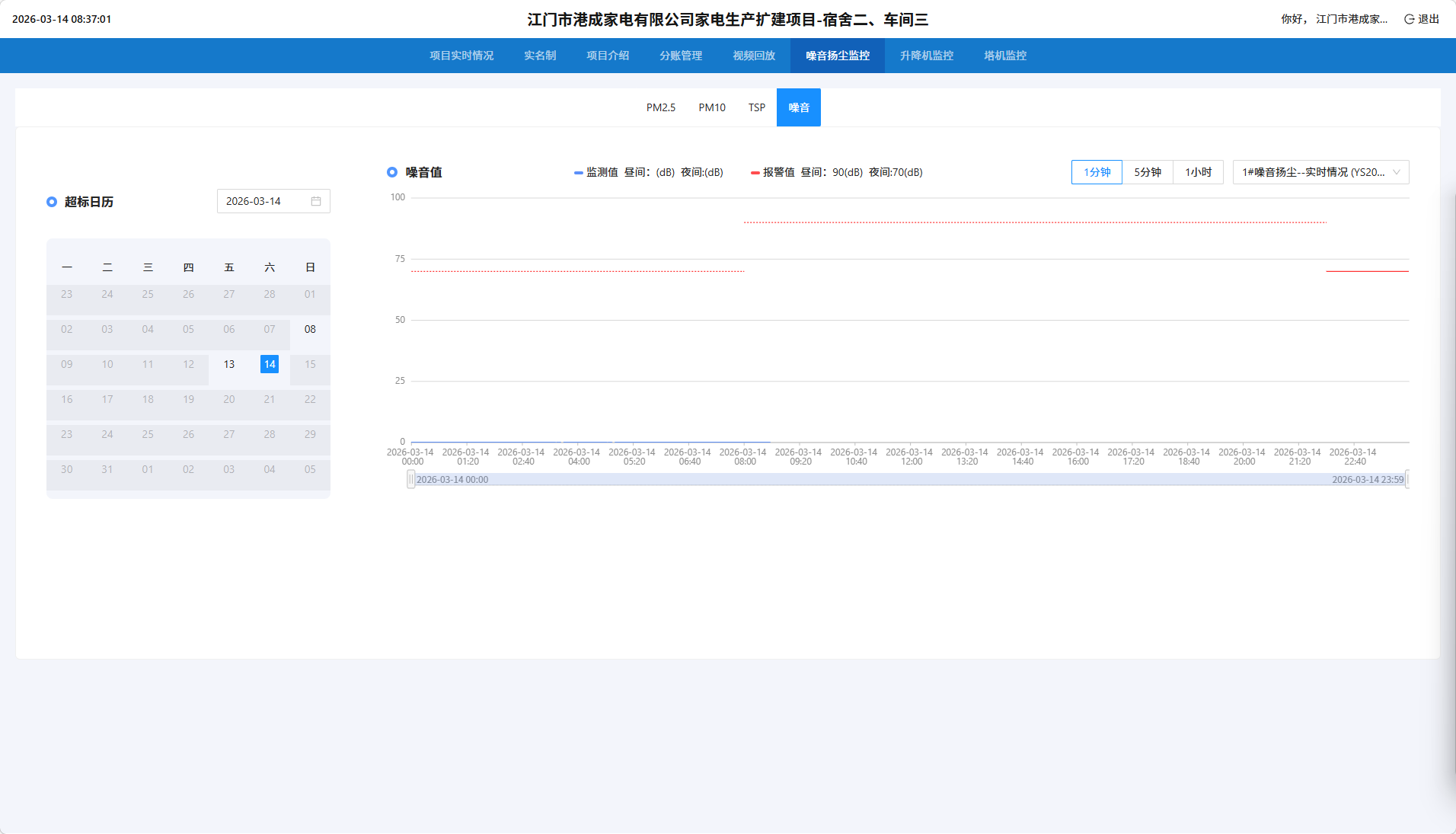The width and height of the screenshot is (1456, 834).
Task: Switch chart interval to 1小时
Action: tap(1198, 172)
